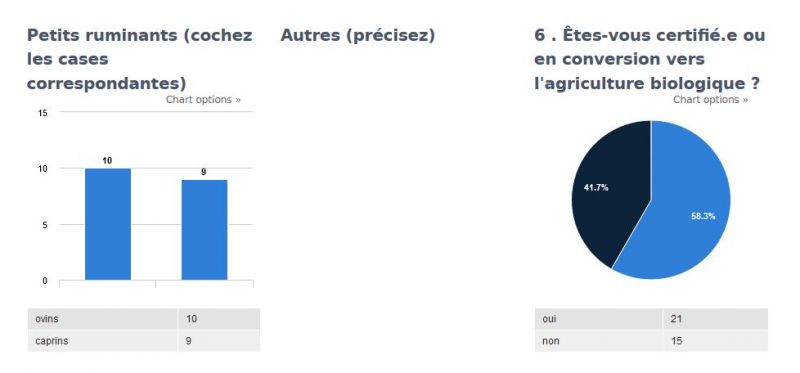Click the Petits ruminants question heading
This screenshot has width=800, height=373.
click(x=139, y=59)
